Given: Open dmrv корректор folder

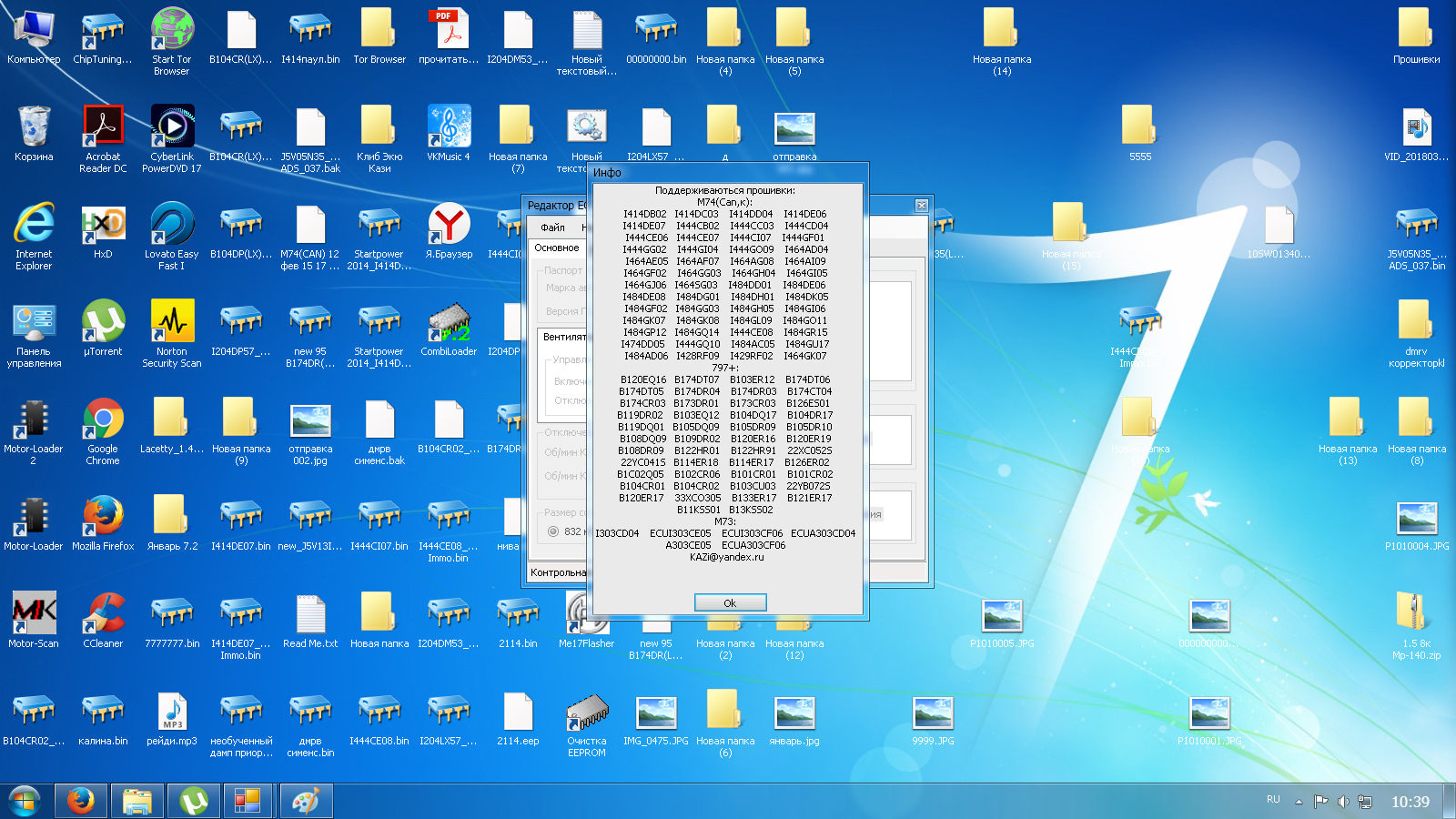Looking at the screenshot, I should point(1417,333).
